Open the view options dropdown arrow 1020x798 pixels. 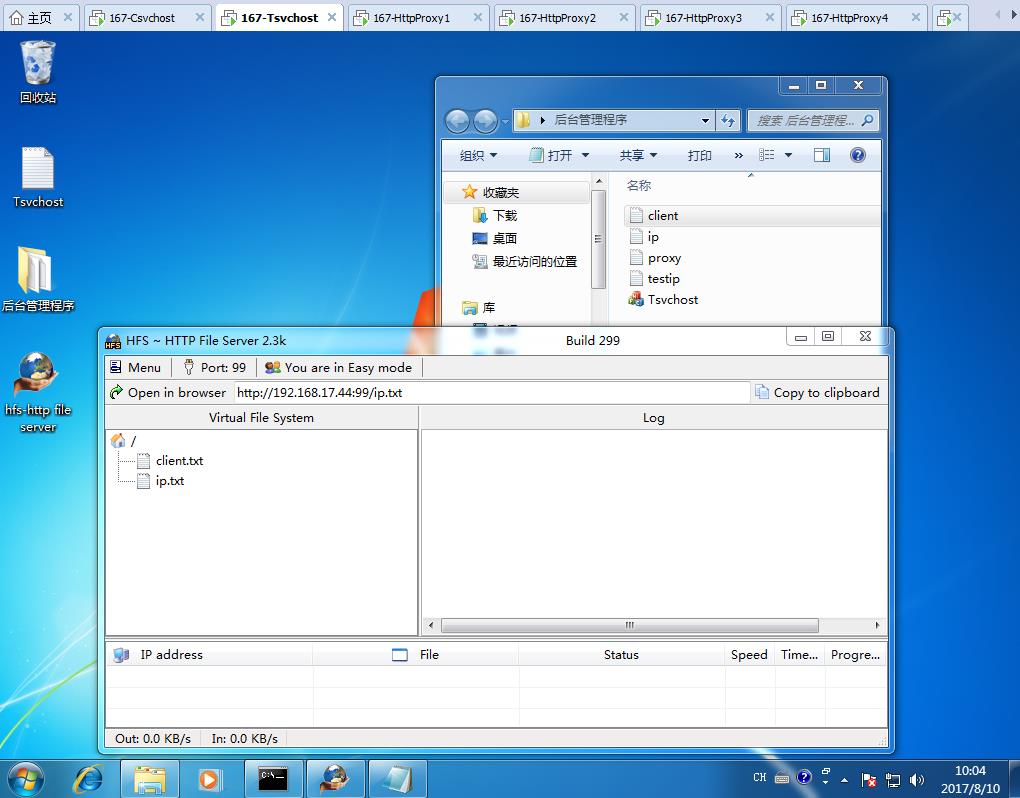coord(788,155)
